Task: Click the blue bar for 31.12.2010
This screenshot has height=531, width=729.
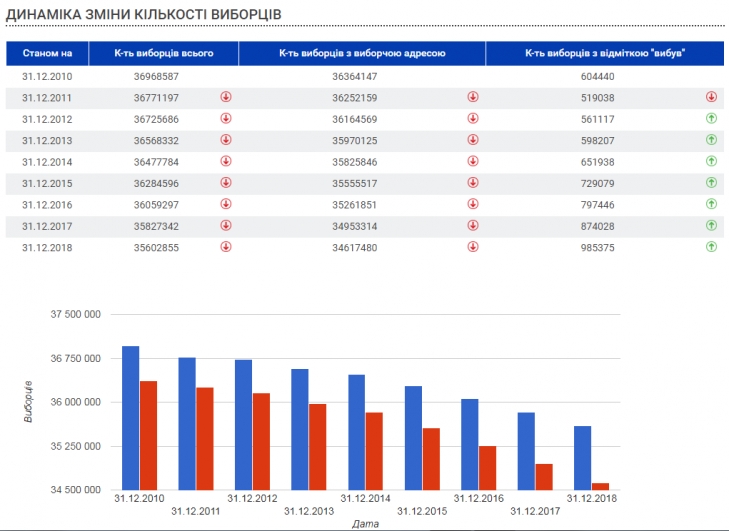Action: coord(130,418)
